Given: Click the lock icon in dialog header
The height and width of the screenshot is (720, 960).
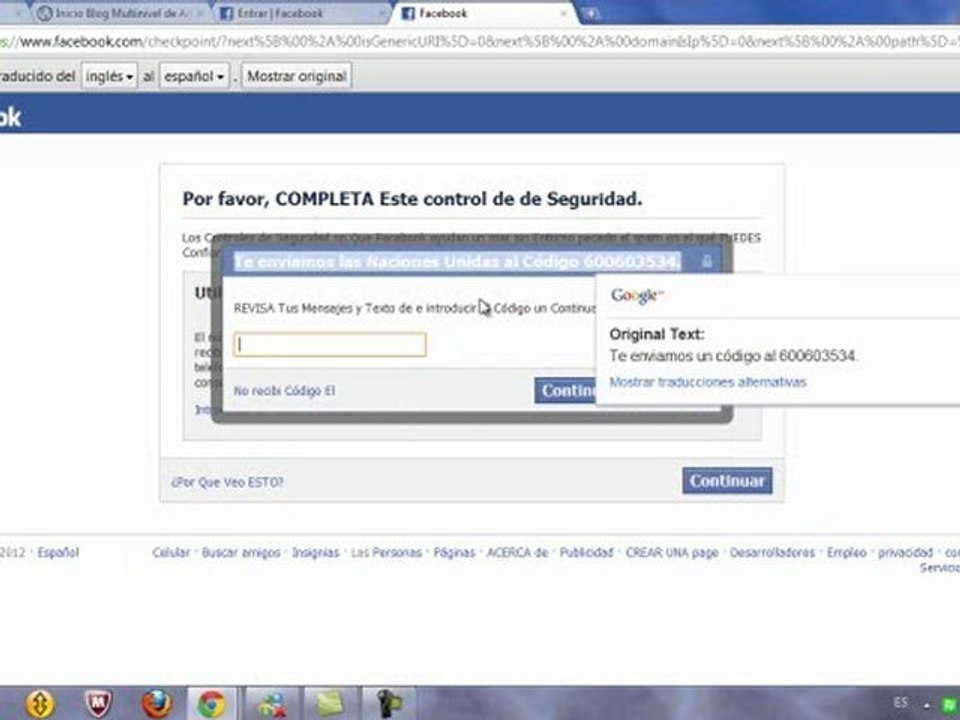Looking at the screenshot, I should pyautogui.click(x=707, y=261).
